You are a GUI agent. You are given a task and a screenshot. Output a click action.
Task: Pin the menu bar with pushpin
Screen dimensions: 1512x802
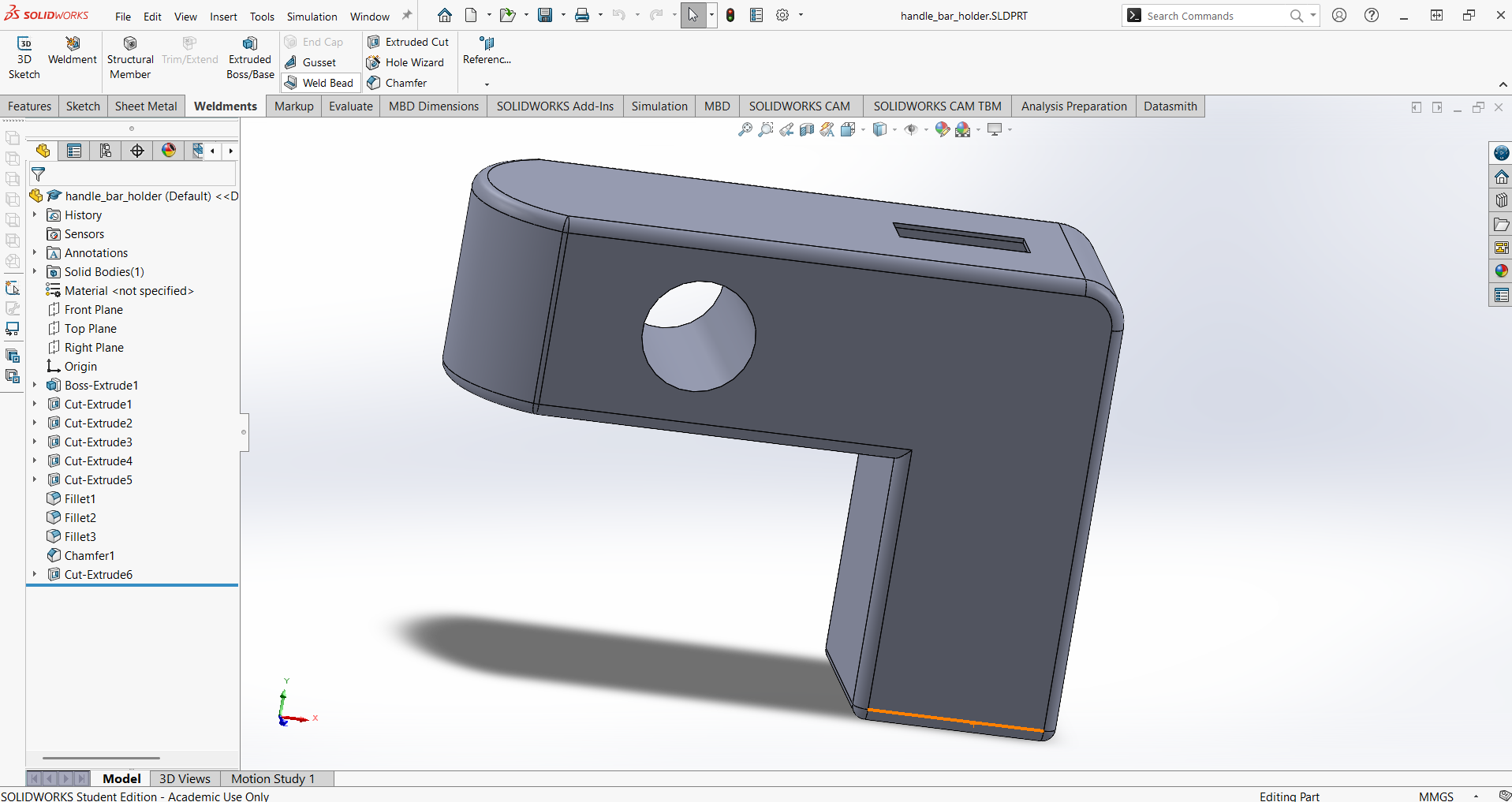(x=407, y=15)
